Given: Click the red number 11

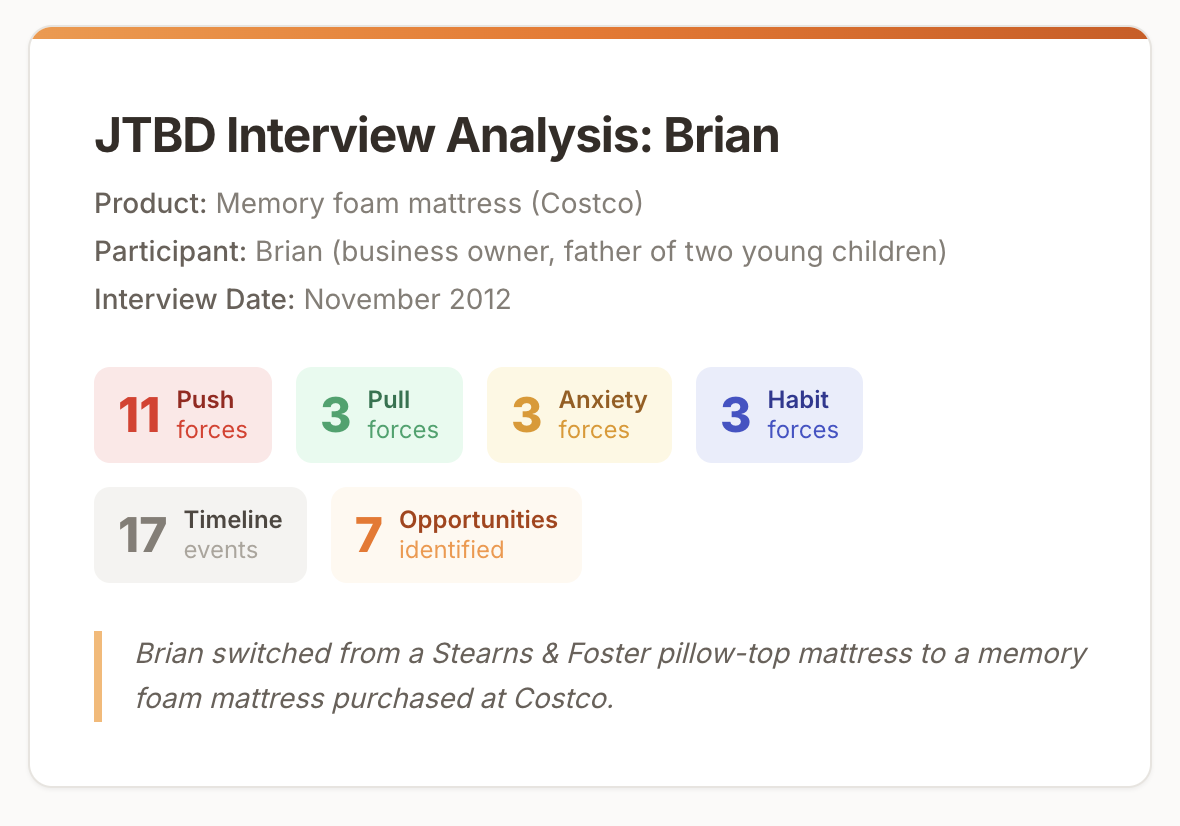Looking at the screenshot, I should 139,415.
